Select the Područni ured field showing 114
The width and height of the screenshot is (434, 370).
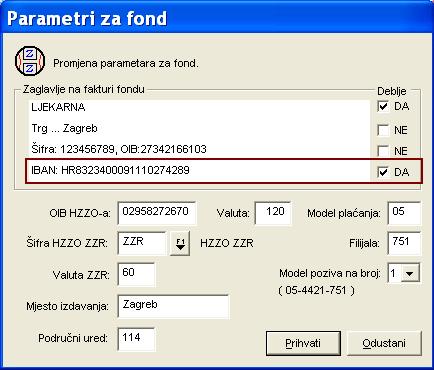pos(136,339)
